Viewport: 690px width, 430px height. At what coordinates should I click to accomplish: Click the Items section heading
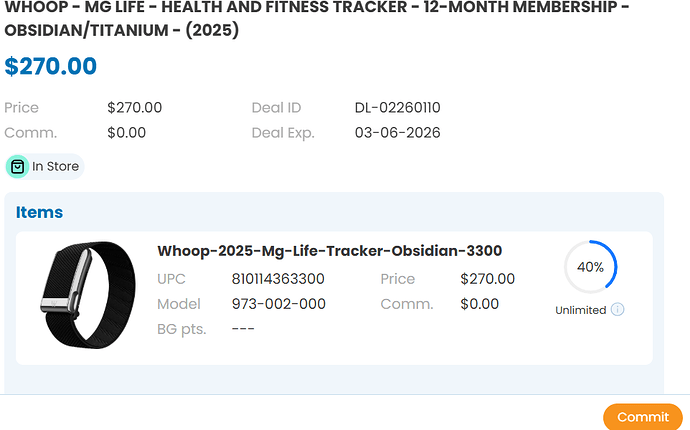click(x=39, y=212)
